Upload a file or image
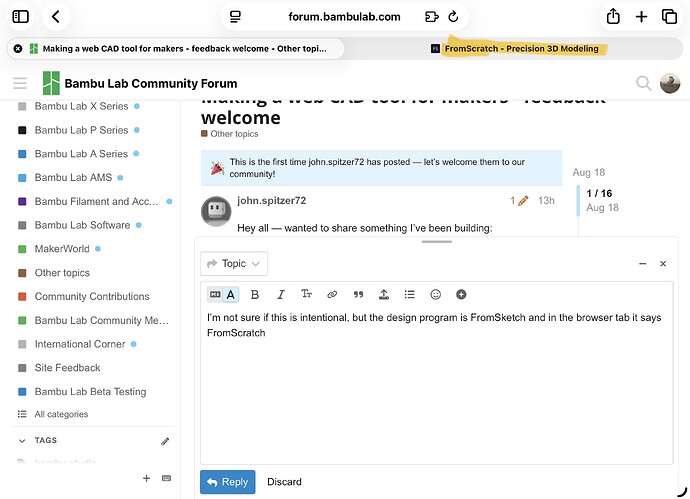Image resolution: width=690 pixels, height=499 pixels. pyautogui.click(x=384, y=294)
